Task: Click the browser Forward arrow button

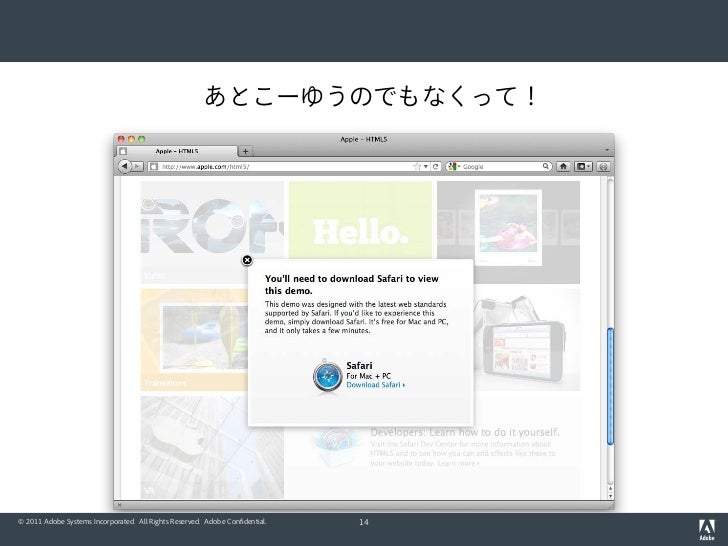Action: click(137, 166)
